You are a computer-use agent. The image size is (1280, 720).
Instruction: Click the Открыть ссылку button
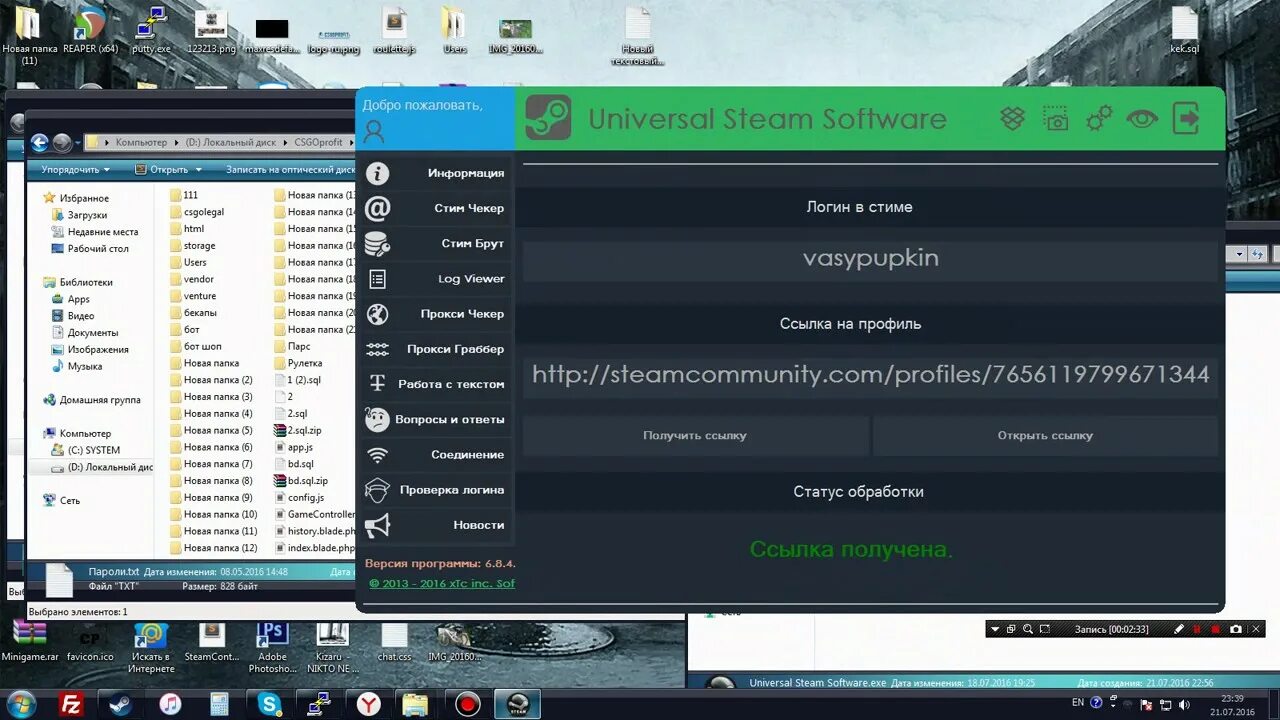click(1045, 436)
